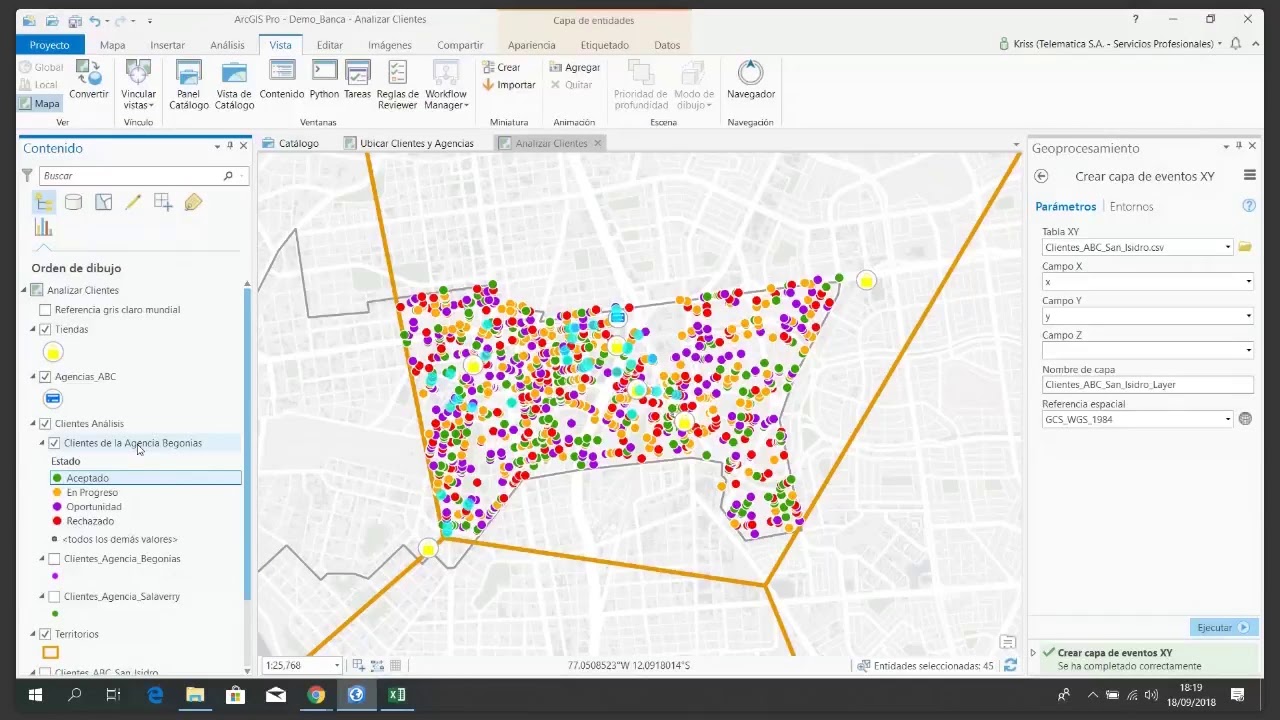Click Oportunidad purple symbol
Viewport: 1280px width, 720px height.
coord(57,507)
